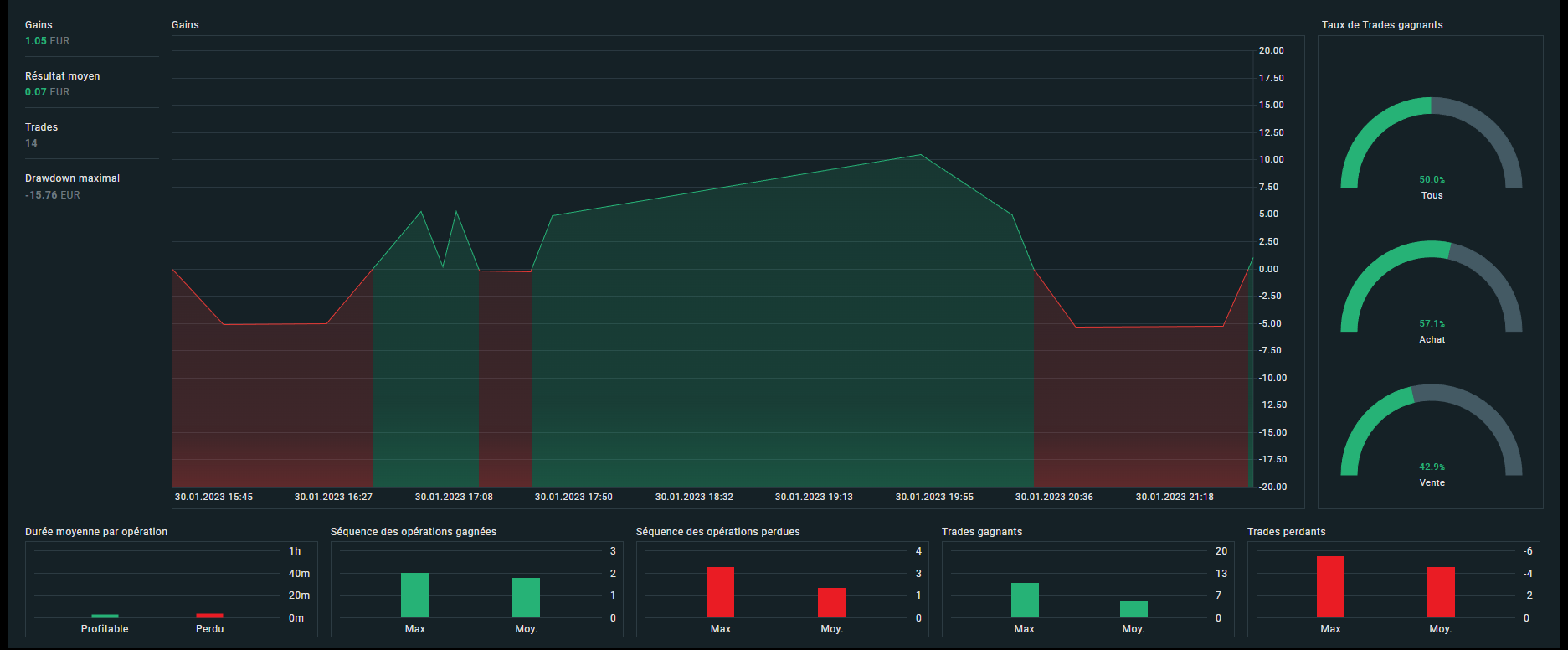Click the Drawdown maximal -15.76 EUR value

tap(53, 195)
